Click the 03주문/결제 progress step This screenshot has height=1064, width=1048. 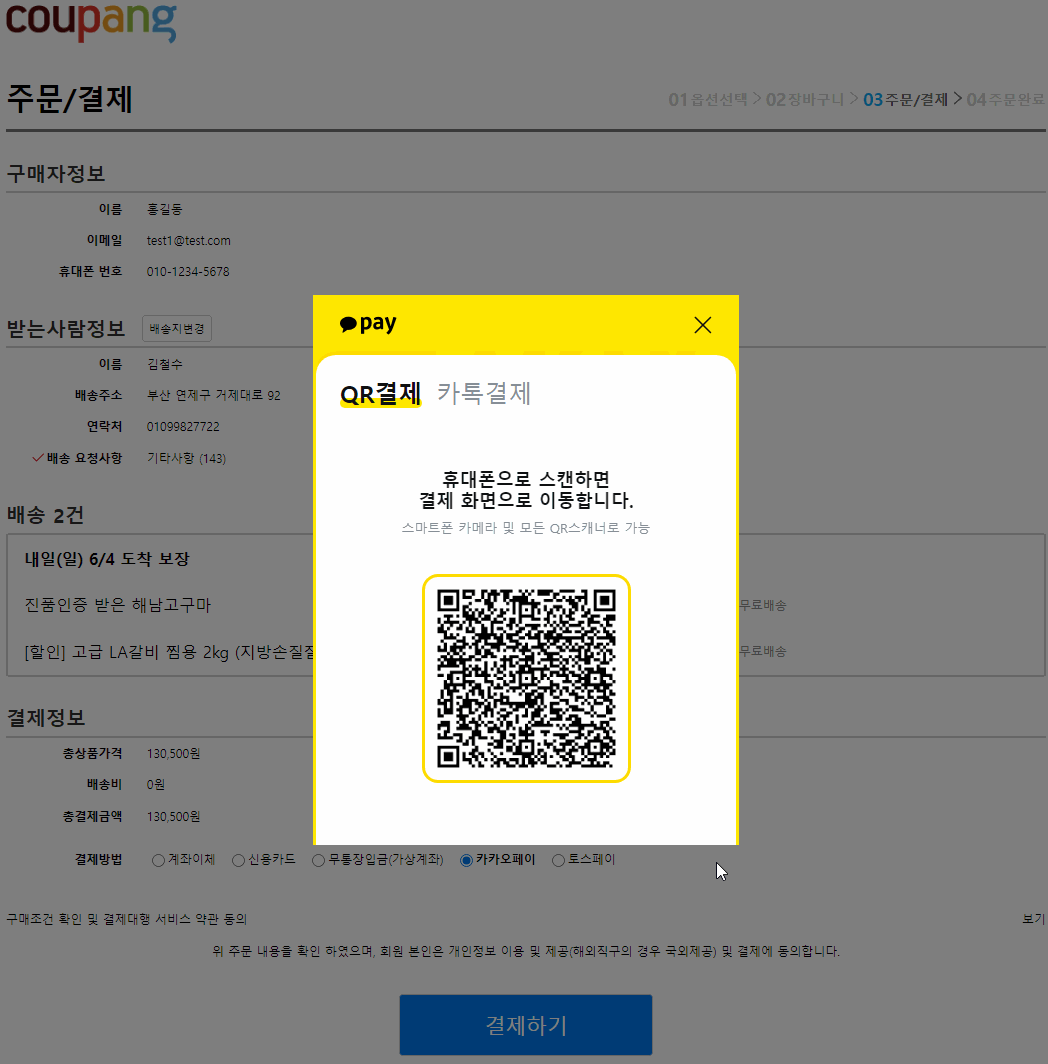click(904, 99)
